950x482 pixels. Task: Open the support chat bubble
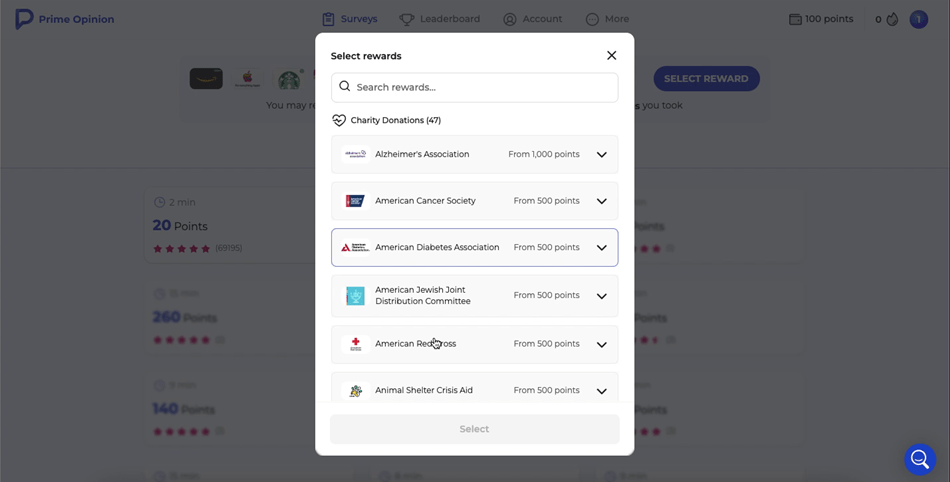[920, 459]
